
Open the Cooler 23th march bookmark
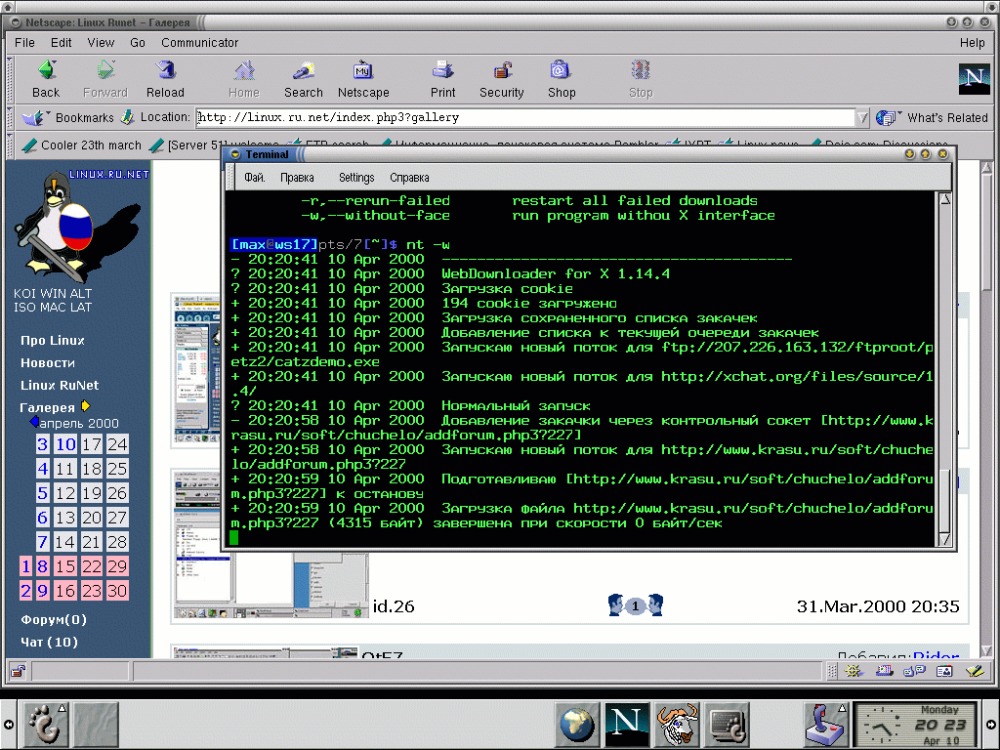(x=81, y=145)
